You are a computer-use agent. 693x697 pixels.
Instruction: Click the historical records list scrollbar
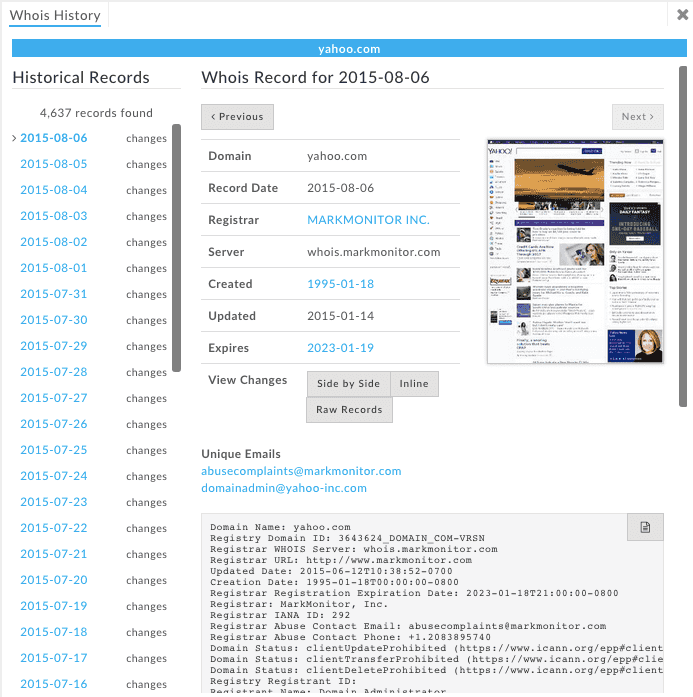pyautogui.click(x=176, y=248)
